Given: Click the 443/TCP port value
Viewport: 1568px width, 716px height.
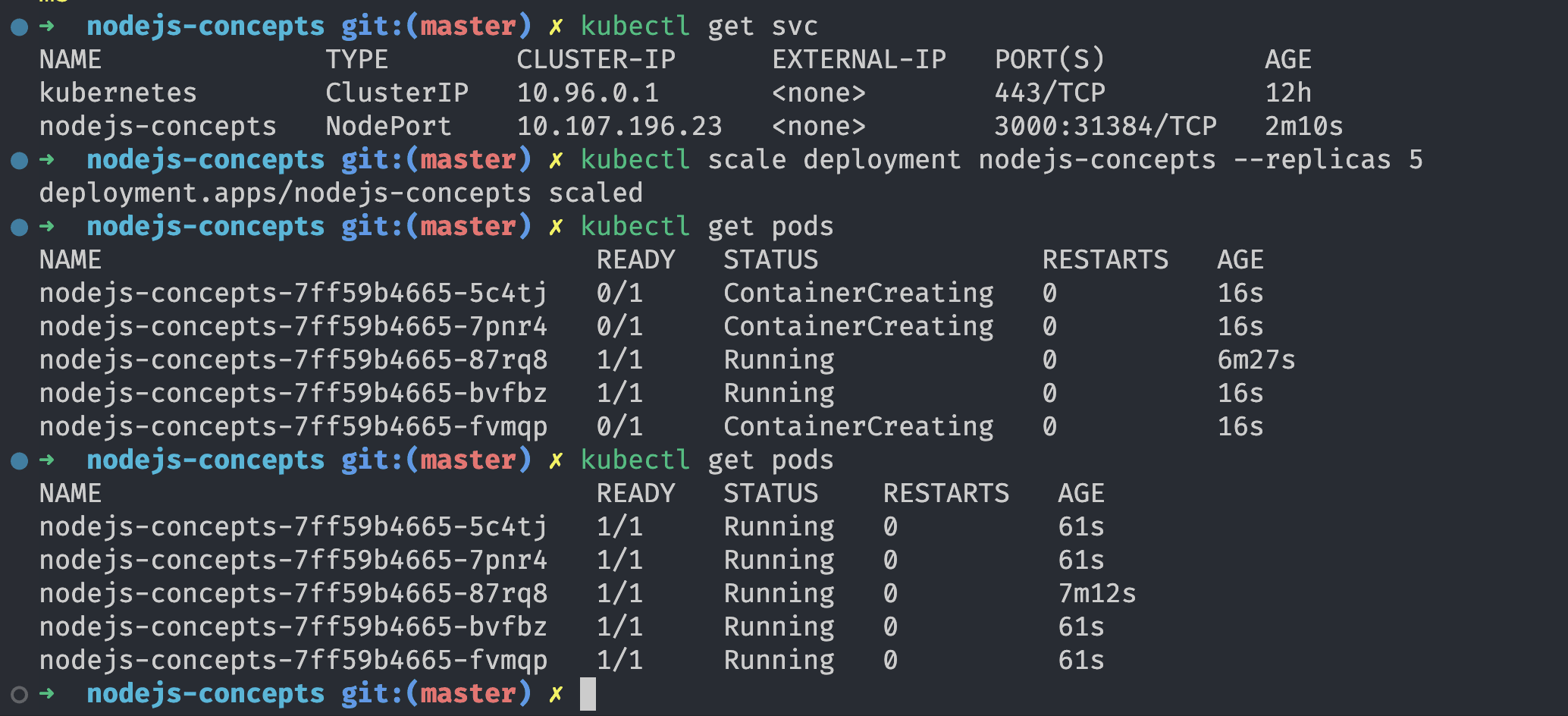Looking at the screenshot, I should [1050, 93].
